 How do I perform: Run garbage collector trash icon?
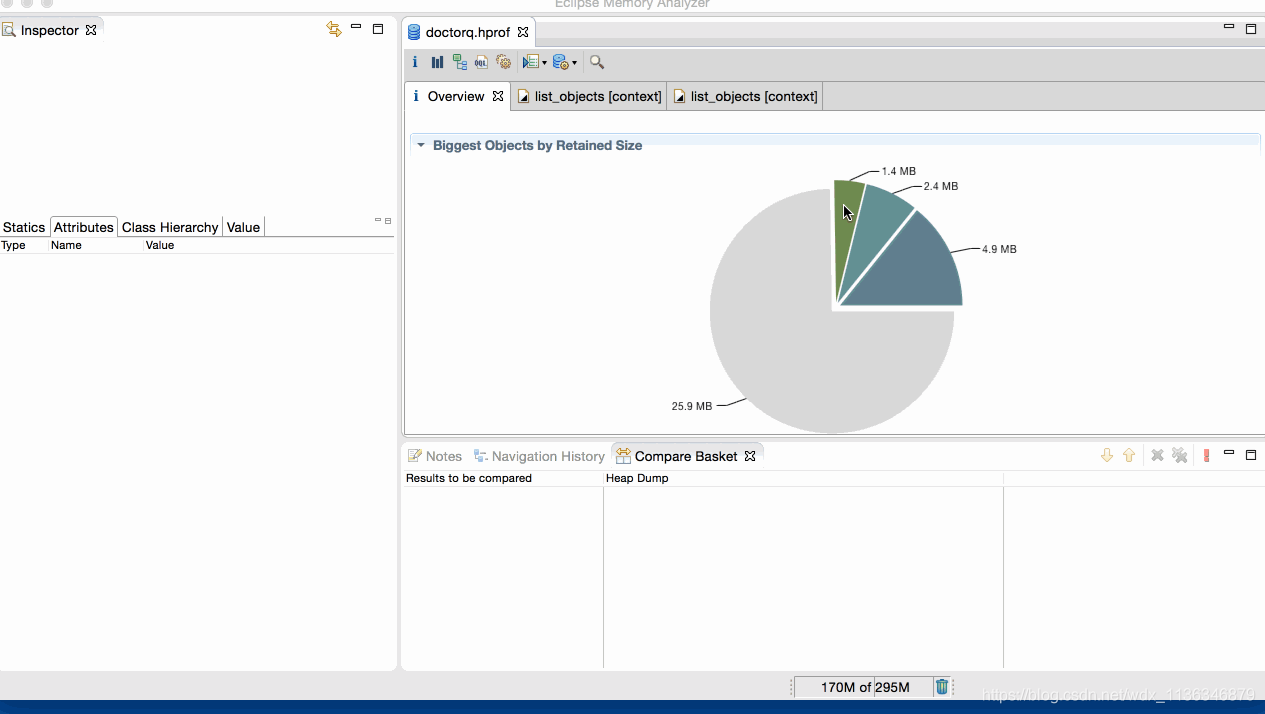tap(942, 687)
